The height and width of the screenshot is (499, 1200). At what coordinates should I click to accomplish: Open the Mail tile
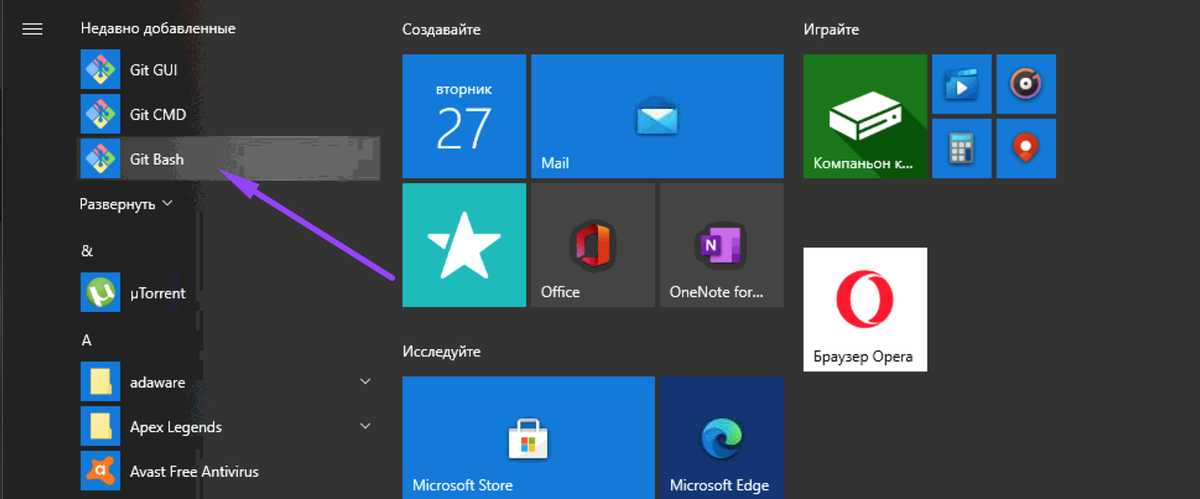[x=657, y=116]
